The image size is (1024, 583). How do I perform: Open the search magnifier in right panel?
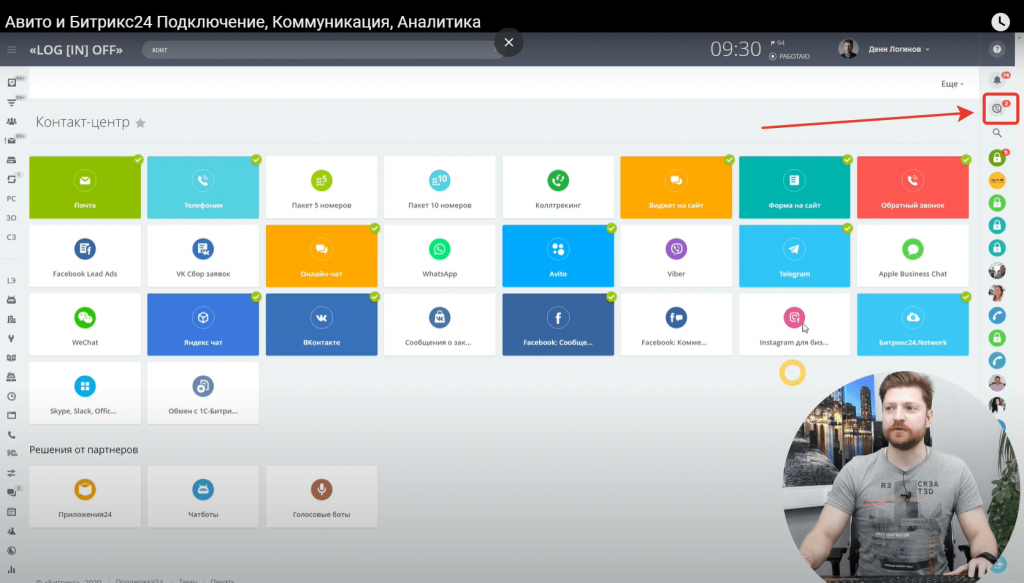tap(997, 133)
